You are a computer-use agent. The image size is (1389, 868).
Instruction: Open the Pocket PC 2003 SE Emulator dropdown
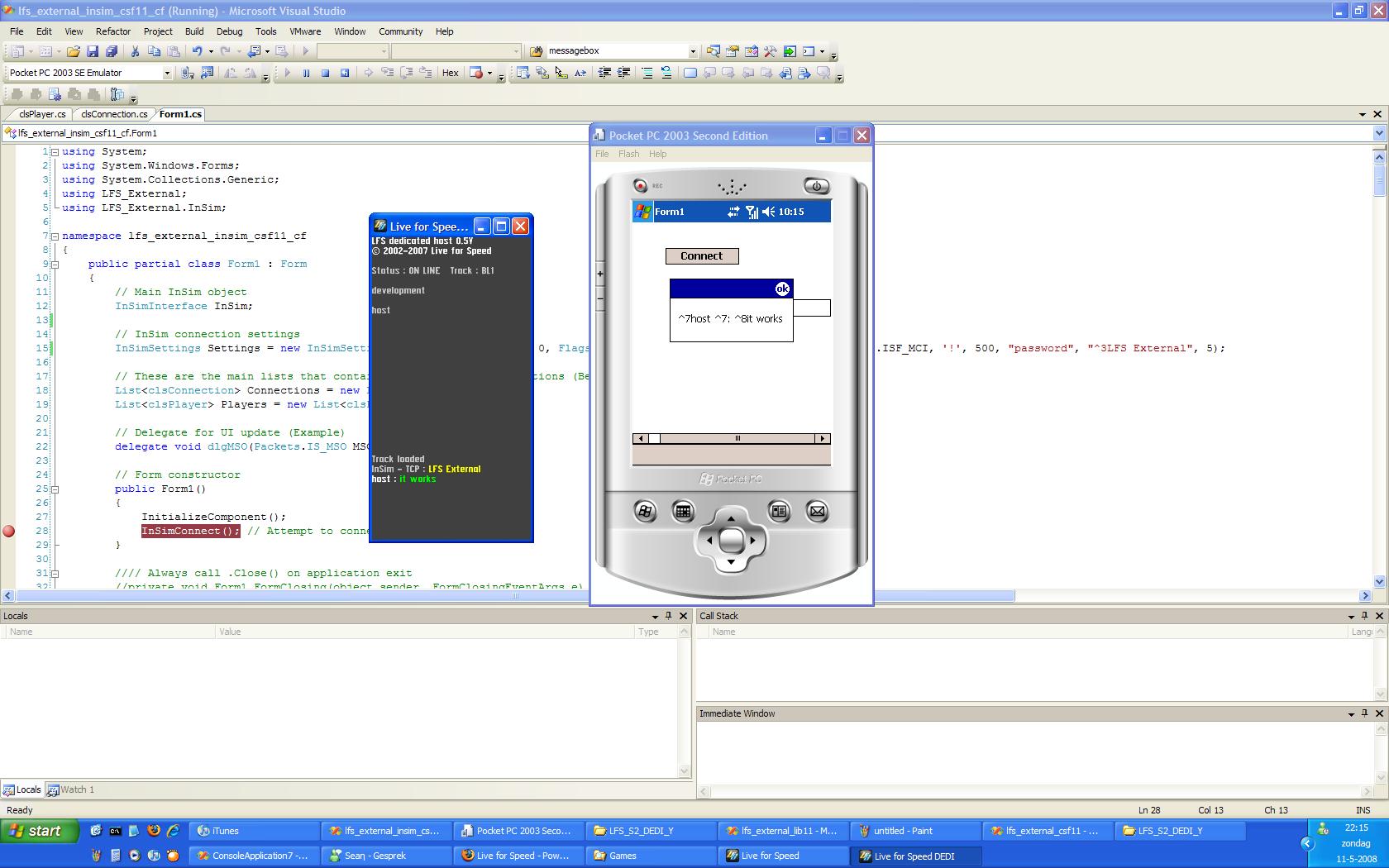coord(166,73)
